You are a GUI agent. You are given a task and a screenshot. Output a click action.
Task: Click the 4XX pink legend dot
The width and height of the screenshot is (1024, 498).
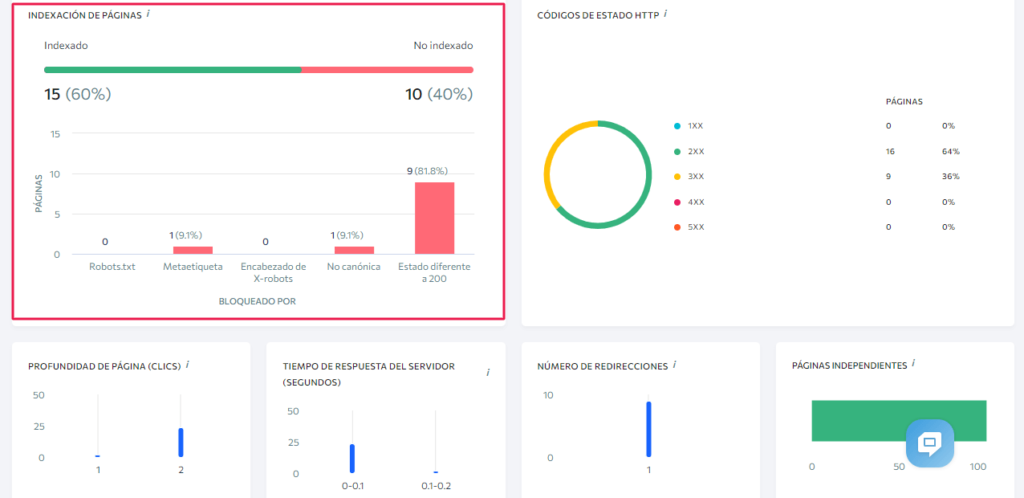pyautogui.click(x=677, y=202)
